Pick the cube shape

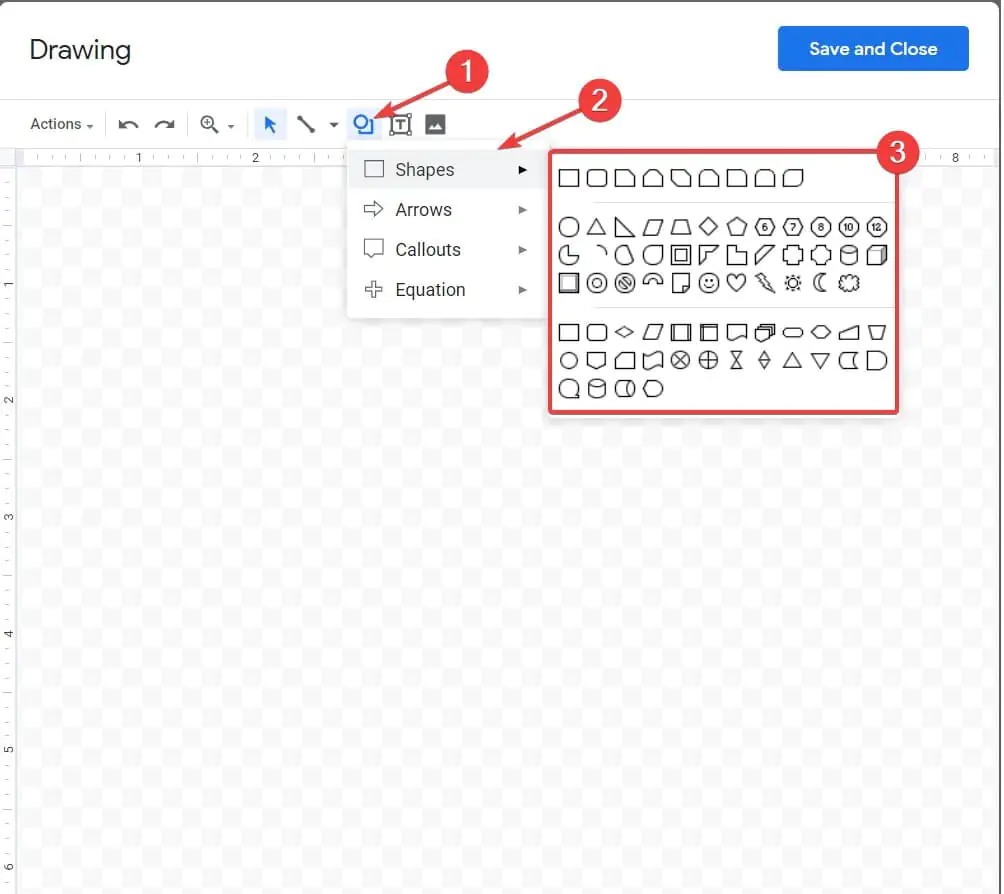[x=877, y=255]
